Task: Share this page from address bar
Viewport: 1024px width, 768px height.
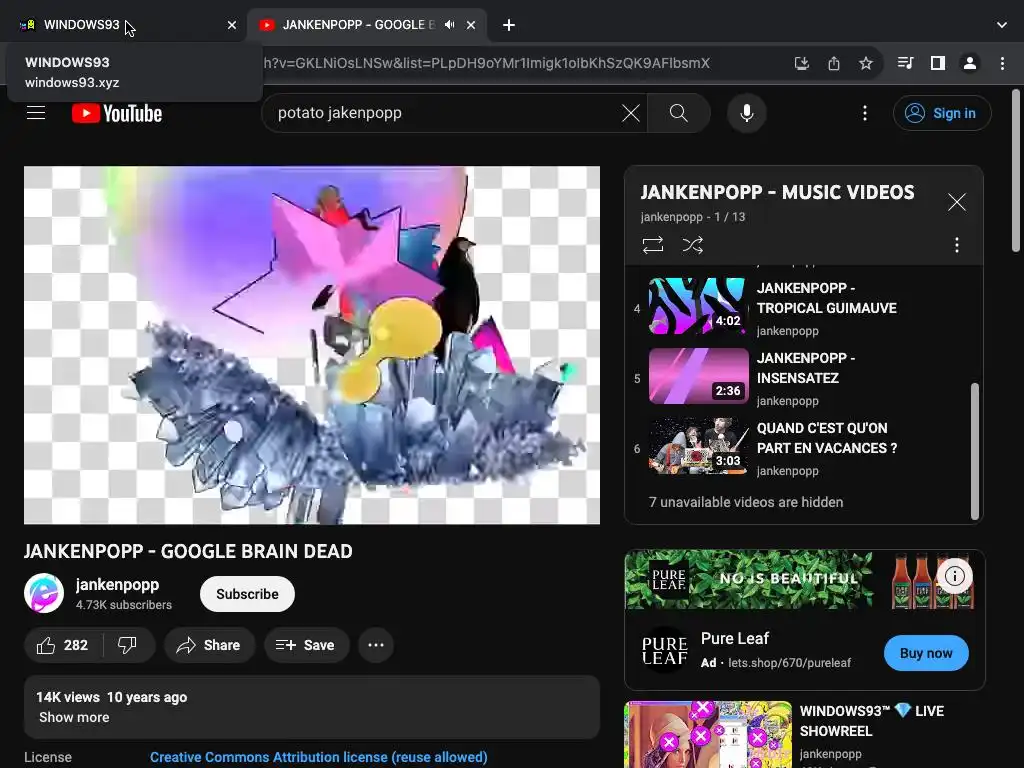Action: click(833, 63)
